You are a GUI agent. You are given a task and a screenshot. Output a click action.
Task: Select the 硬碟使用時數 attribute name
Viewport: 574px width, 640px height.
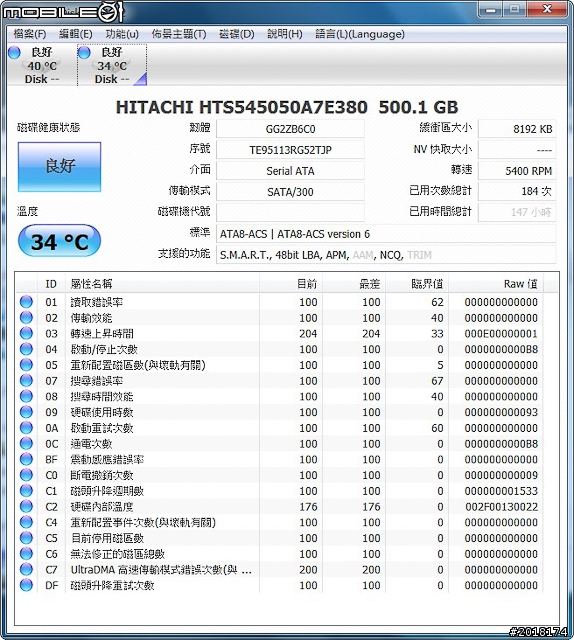coord(102,412)
